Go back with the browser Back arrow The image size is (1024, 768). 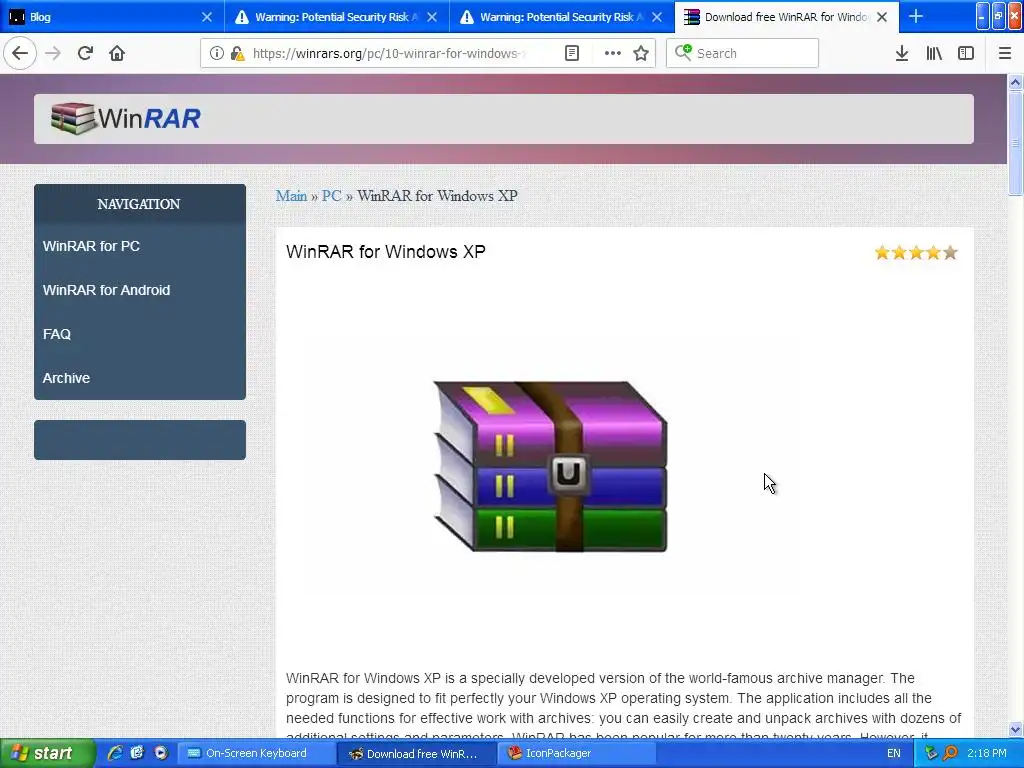[20, 53]
